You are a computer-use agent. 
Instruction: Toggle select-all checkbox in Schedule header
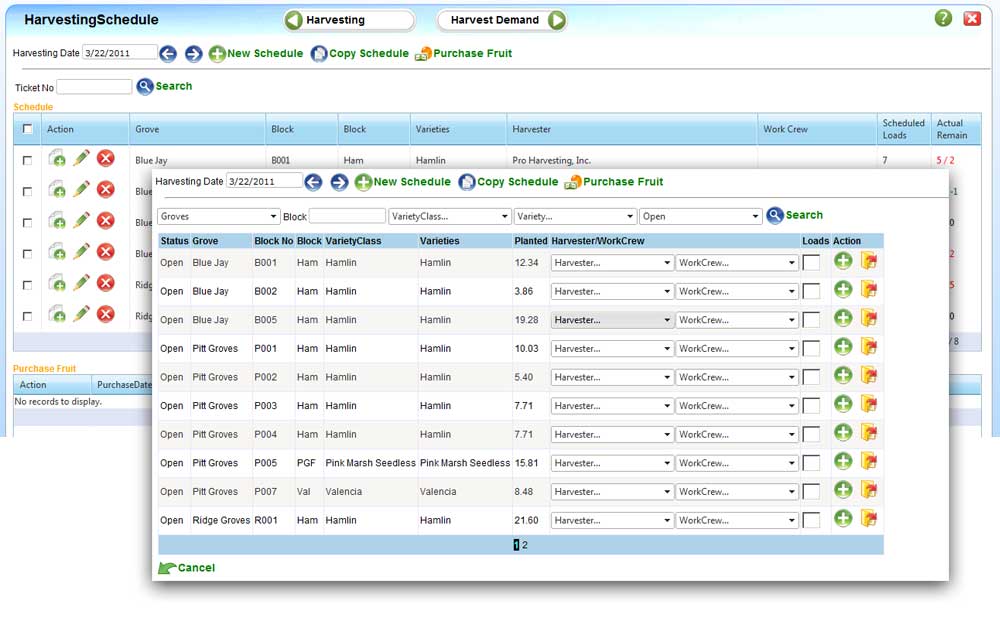[x=27, y=129]
